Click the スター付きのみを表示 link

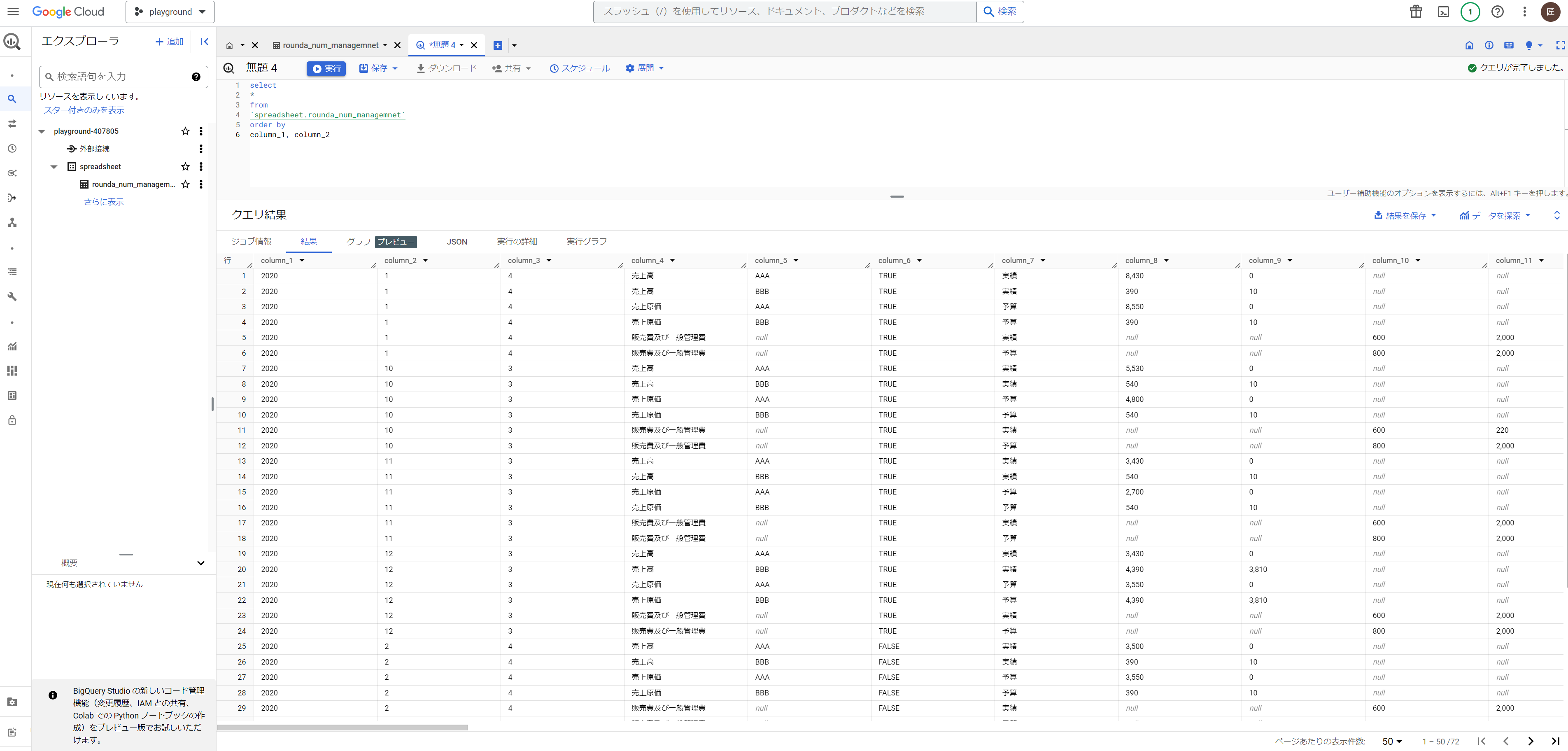click(x=84, y=110)
